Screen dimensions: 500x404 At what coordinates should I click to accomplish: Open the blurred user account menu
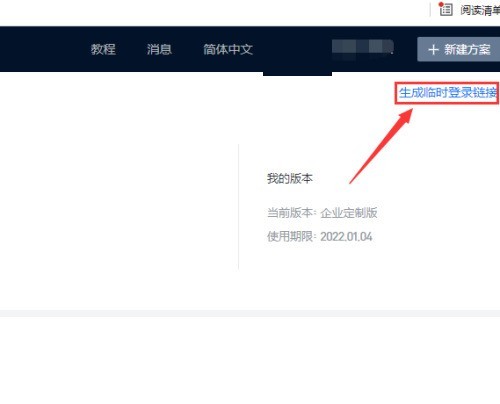pyautogui.click(x=363, y=49)
